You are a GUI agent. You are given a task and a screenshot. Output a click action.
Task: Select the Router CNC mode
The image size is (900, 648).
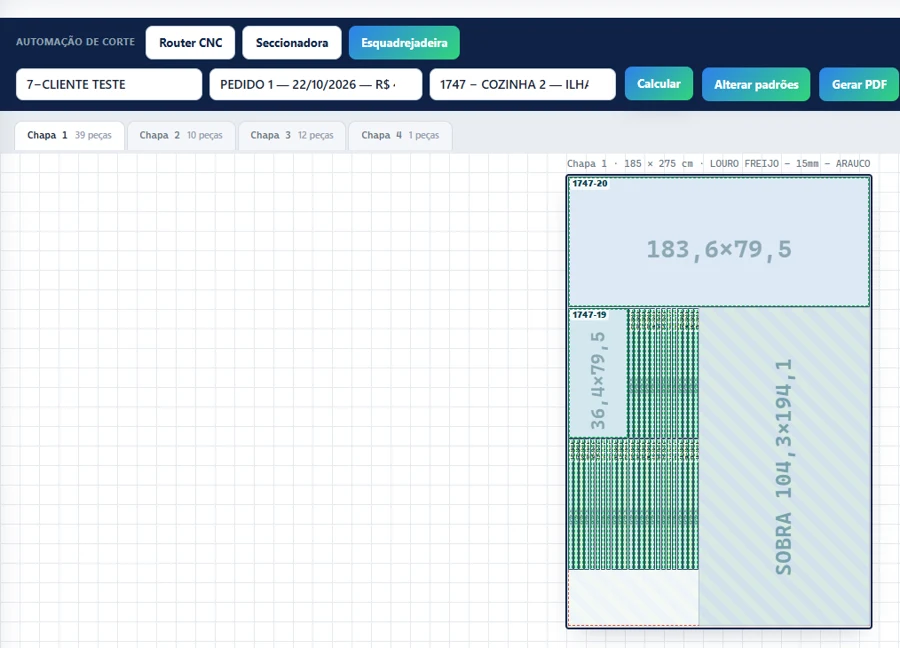point(190,42)
